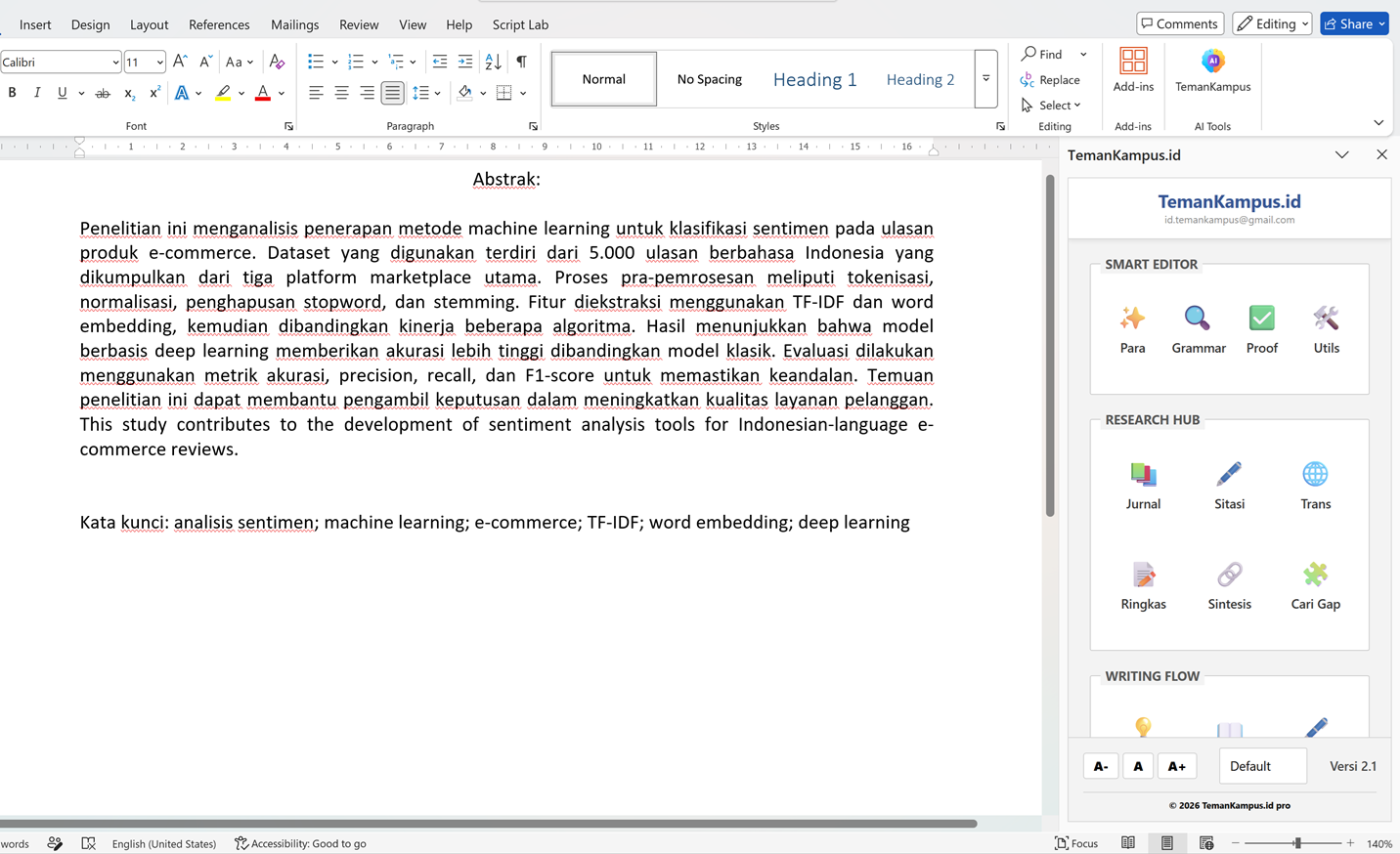Toggle italic formatting
Viewport: 1400px width, 854px height.
37,93
